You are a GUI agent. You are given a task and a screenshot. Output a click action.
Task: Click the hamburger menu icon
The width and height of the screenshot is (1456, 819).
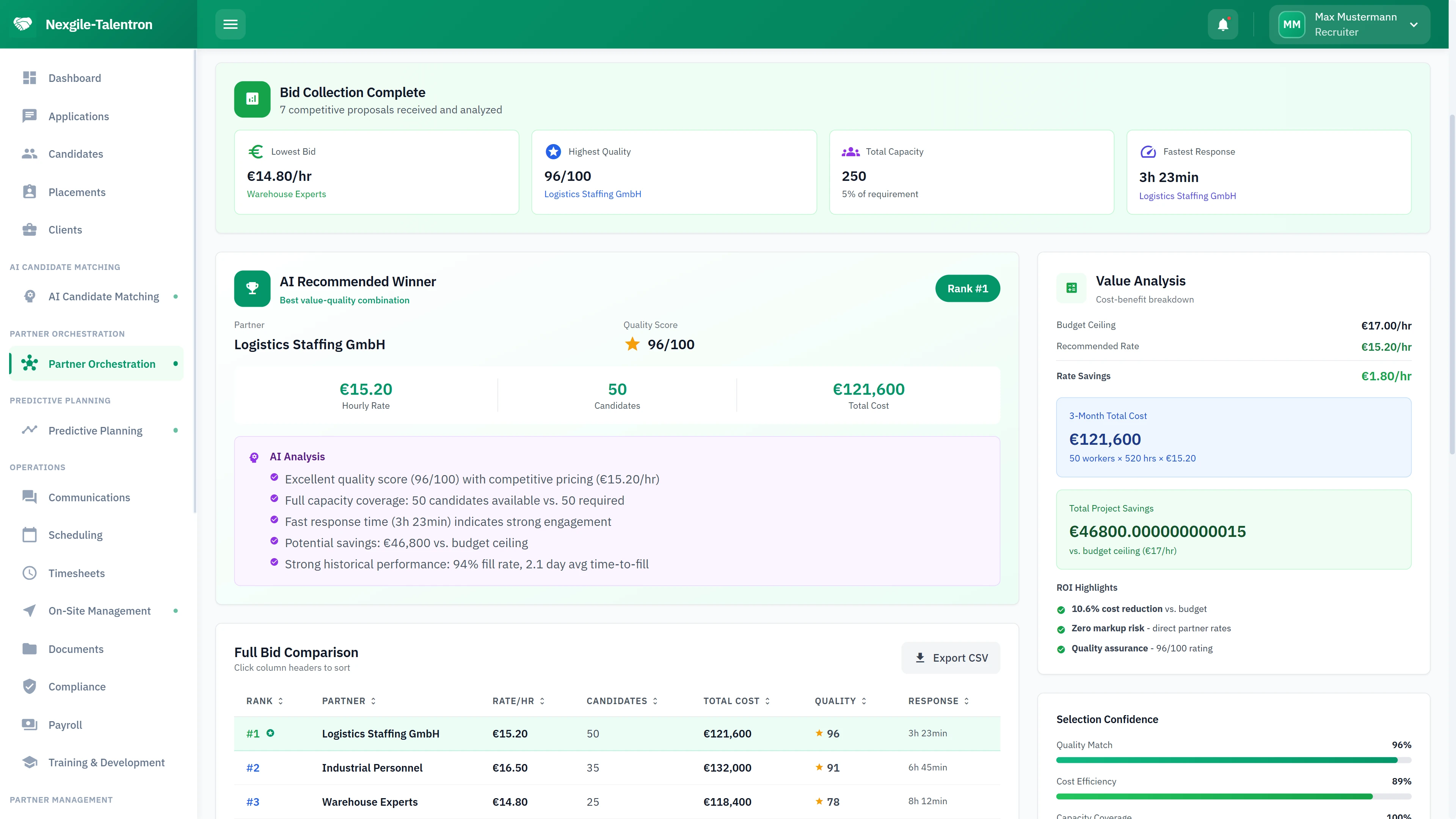[230, 24]
